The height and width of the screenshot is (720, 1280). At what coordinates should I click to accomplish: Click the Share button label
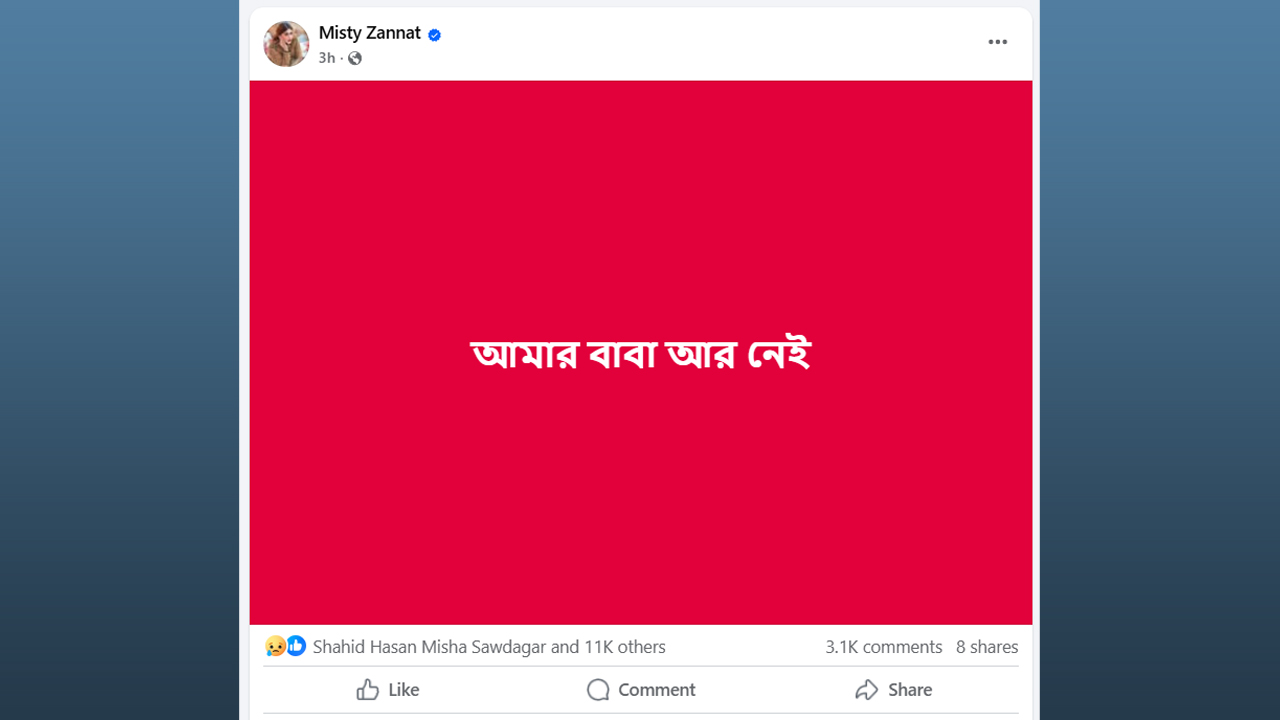click(909, 690)
